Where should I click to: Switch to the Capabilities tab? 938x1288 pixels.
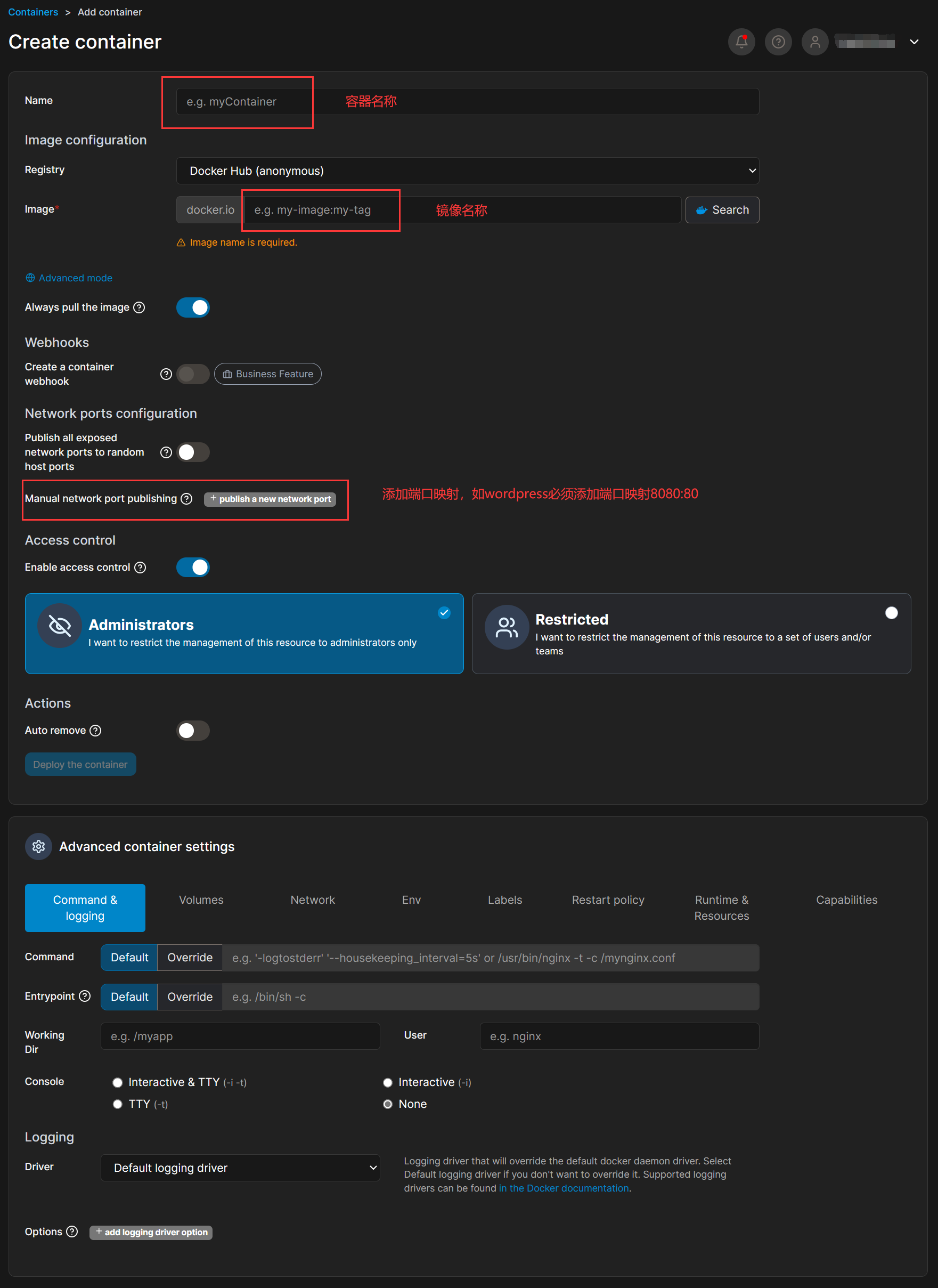tap(846, 900)
